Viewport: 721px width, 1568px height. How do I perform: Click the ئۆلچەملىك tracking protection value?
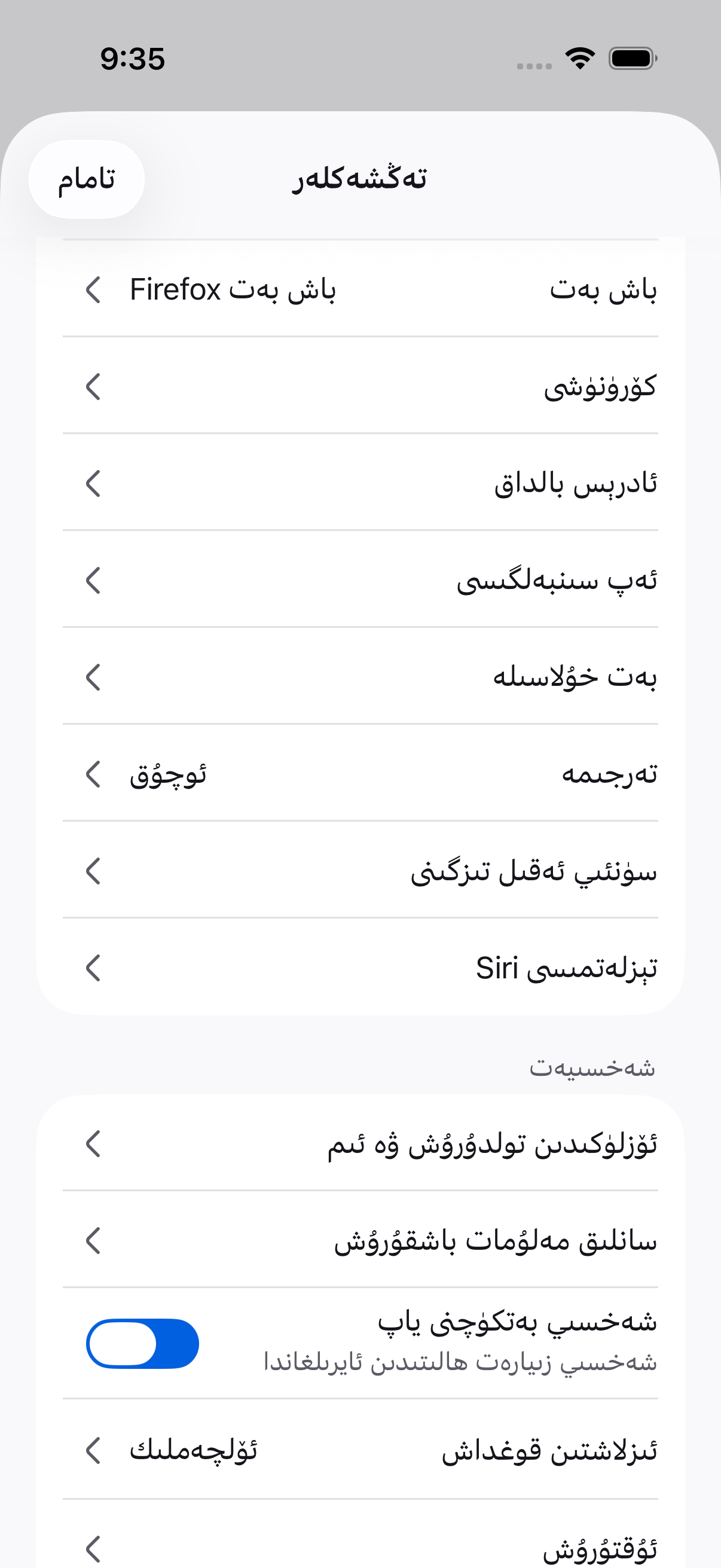194,1451
